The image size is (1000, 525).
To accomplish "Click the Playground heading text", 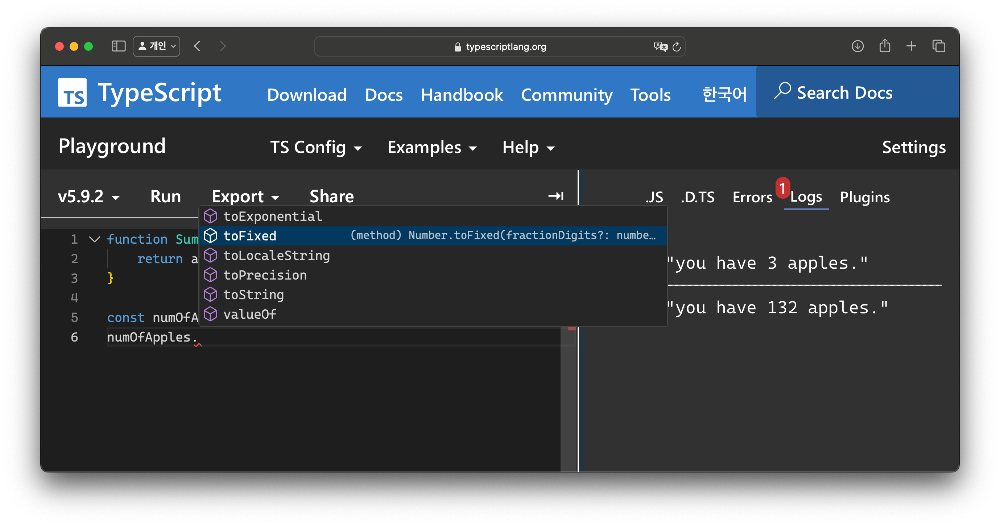I will click(x=112, y=146).
